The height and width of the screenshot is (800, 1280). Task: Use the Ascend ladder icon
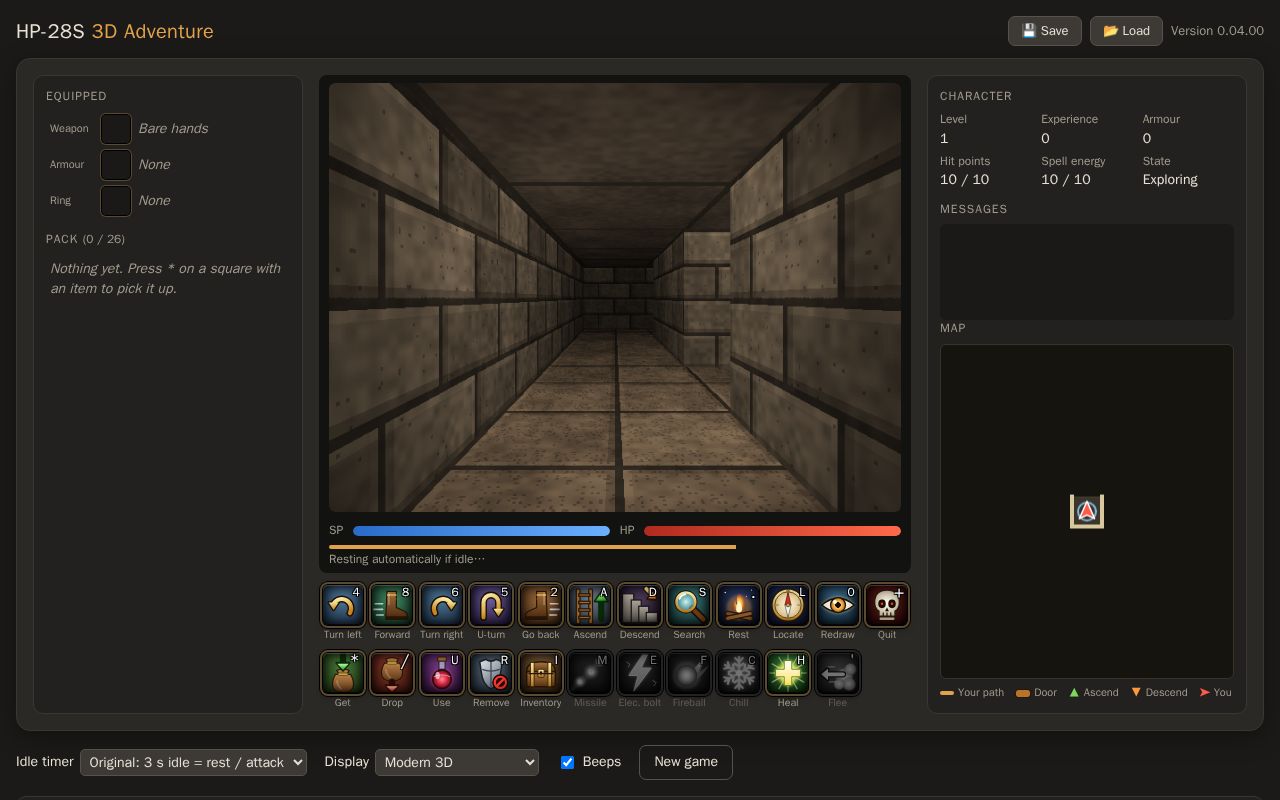tap(590, 605)
